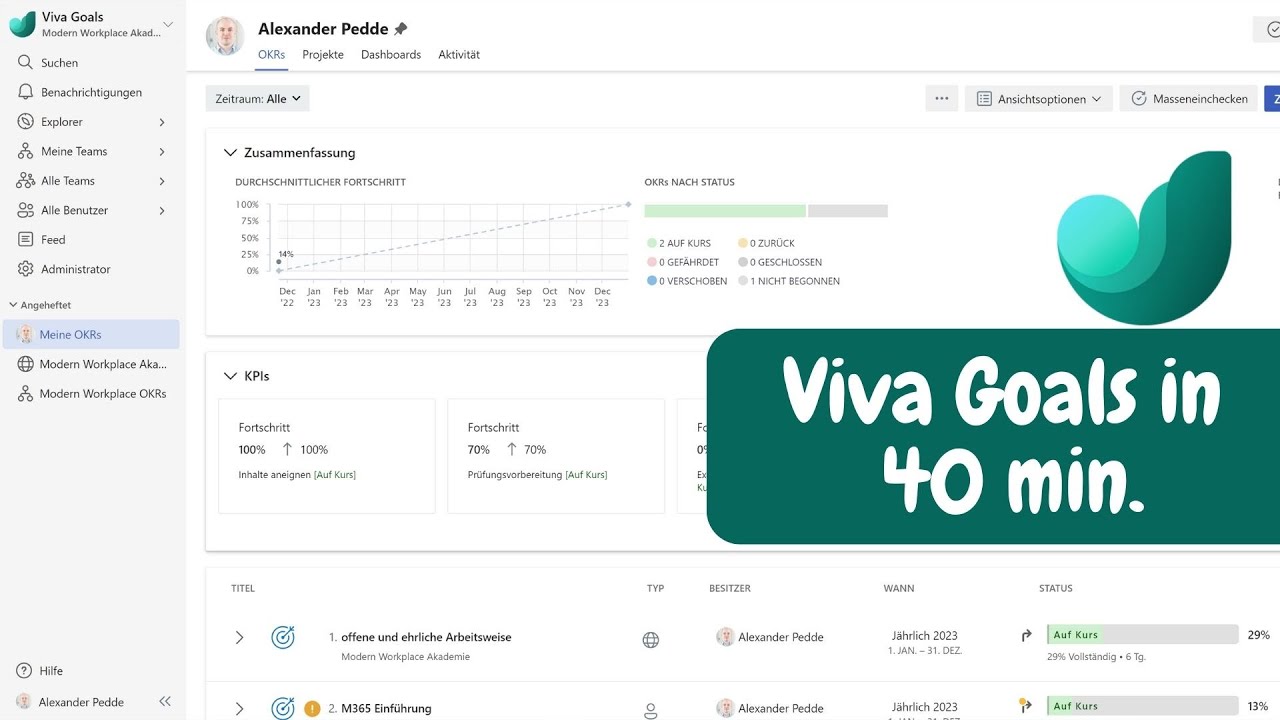This screenshot has height=720, width=1280.
Task: Switch to the OKRs tab
Action: 272,55
